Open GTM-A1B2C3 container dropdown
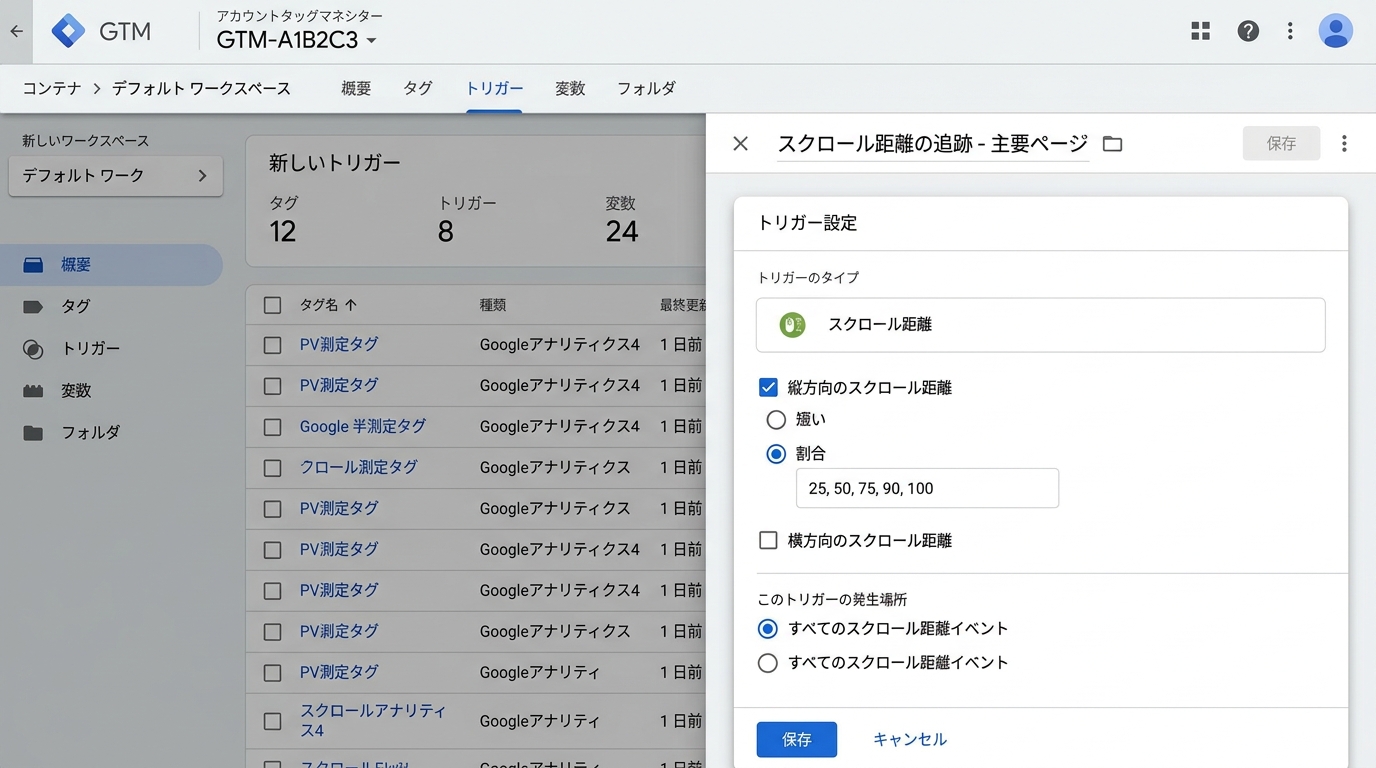The height and width of the screenshot is (768, 1376). click(297, 41)
